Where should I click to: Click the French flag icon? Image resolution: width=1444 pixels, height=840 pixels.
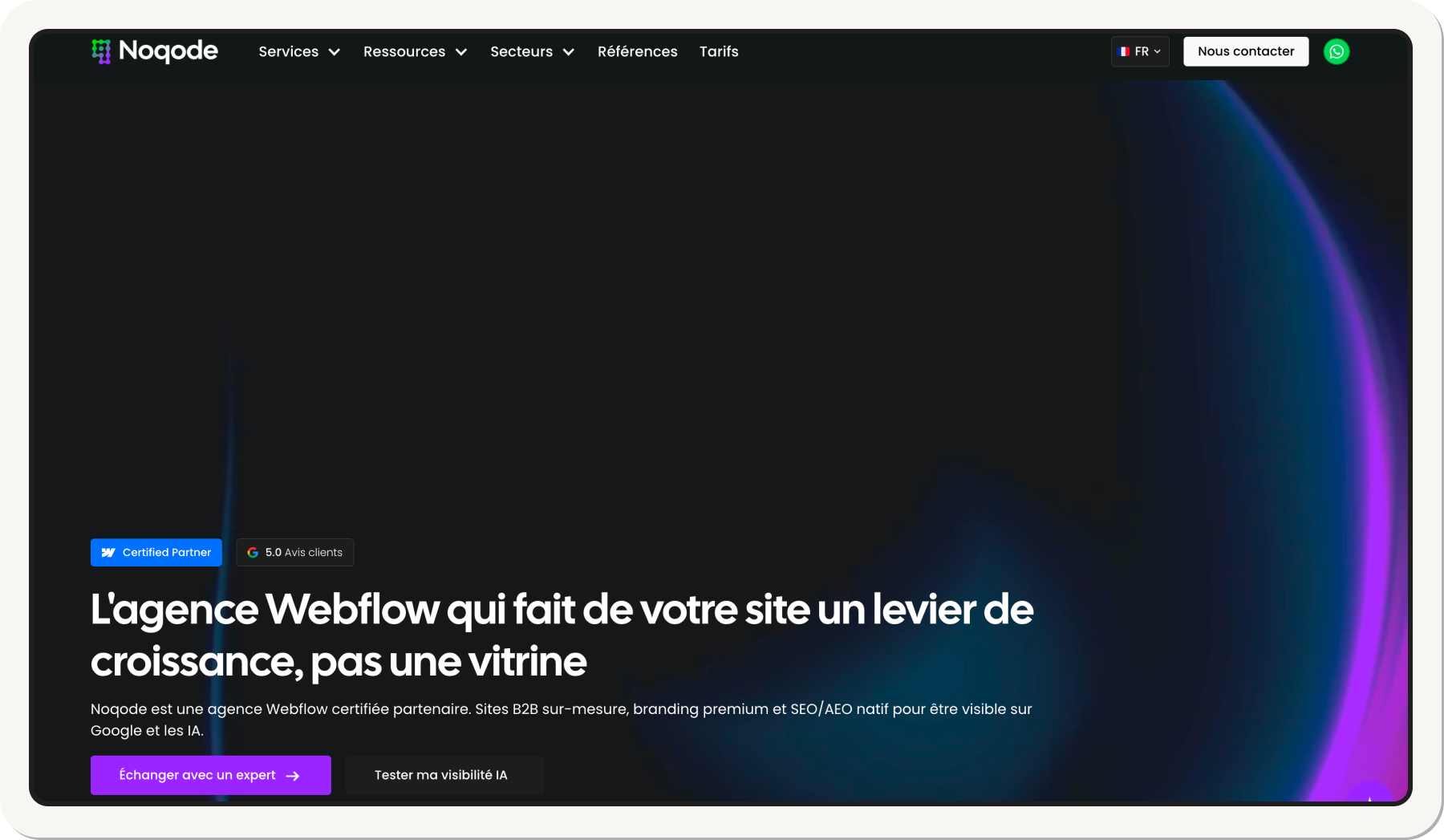(x=1125, y=51)
